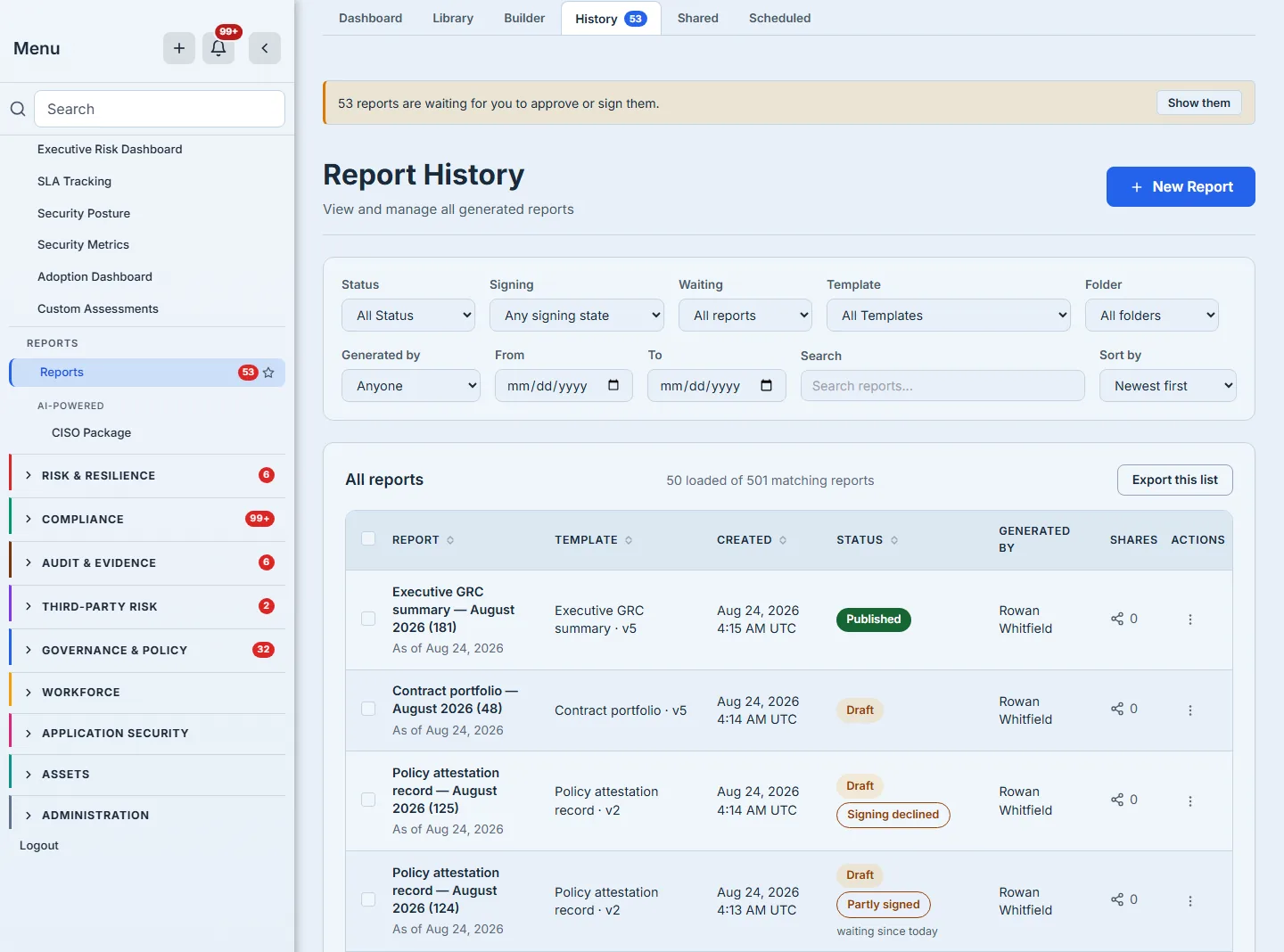
Task: Switch to the Builder tab
Action: [x=524, y=18]
